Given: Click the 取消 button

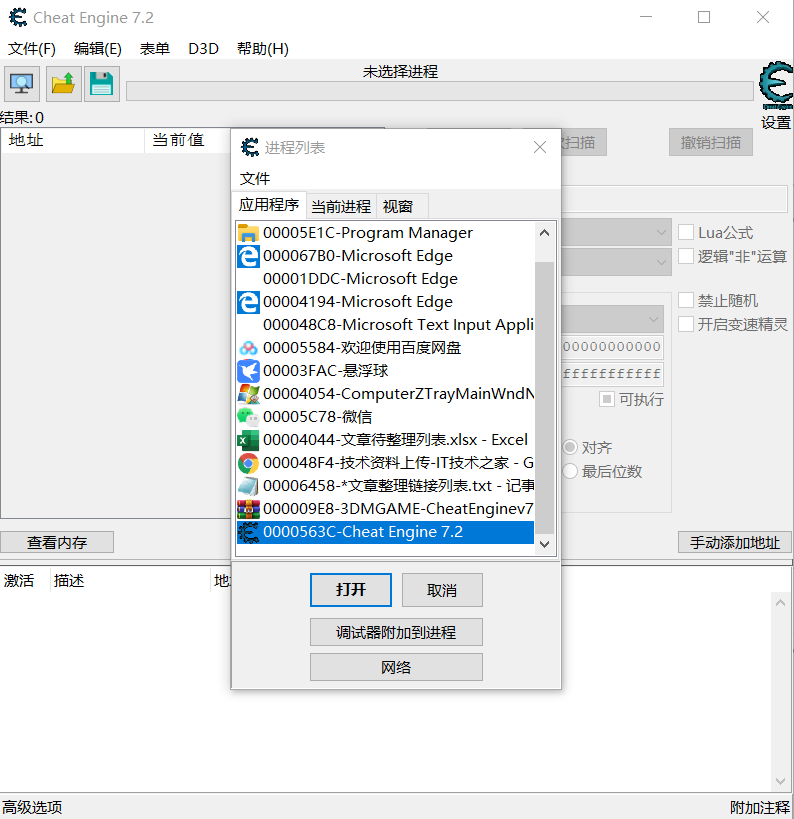Looking at the screenshot, I should (442, 590).
